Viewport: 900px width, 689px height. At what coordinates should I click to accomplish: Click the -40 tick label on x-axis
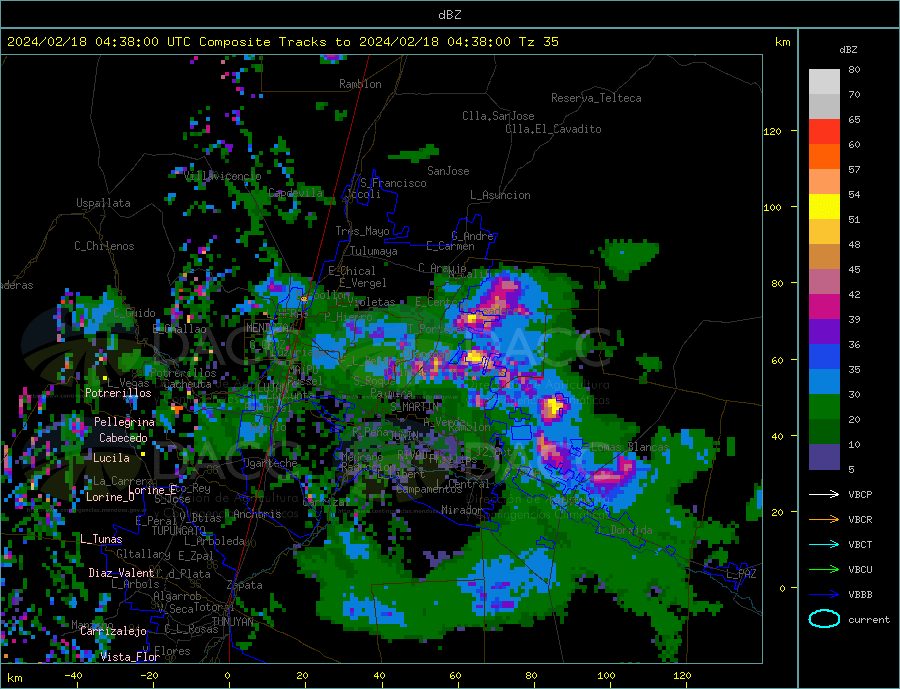tap(73, 676)
